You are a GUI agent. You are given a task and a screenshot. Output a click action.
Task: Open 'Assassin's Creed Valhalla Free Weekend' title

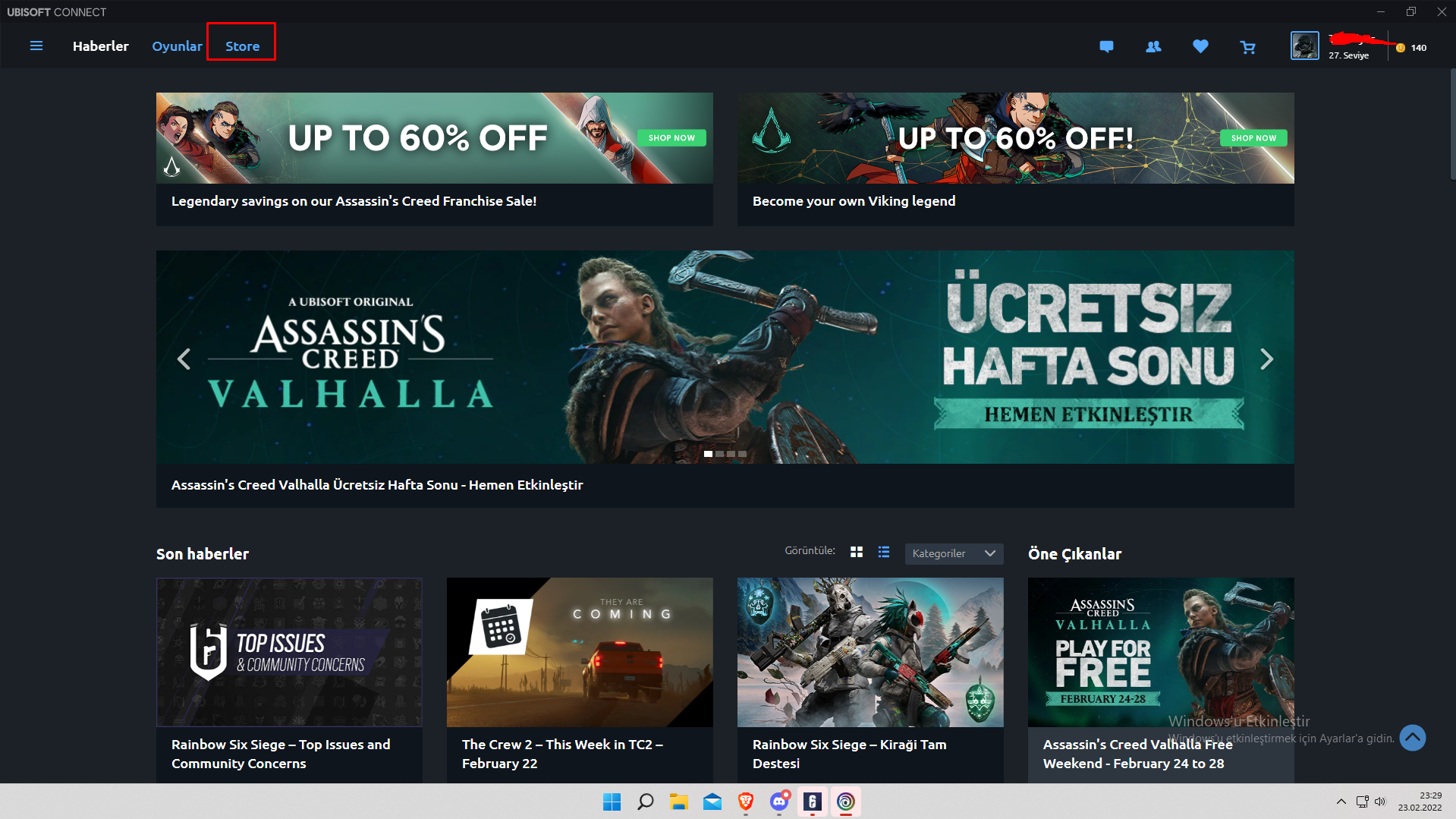point(1137,754)
